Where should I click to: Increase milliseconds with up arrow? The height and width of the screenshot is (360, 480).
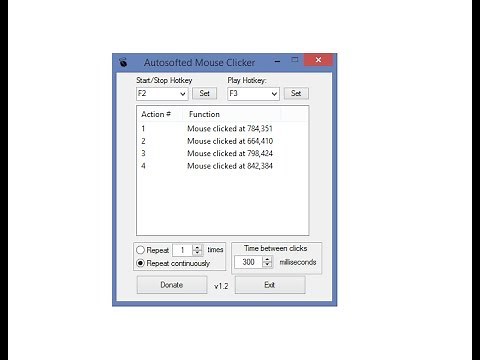(x=267, y=259)
